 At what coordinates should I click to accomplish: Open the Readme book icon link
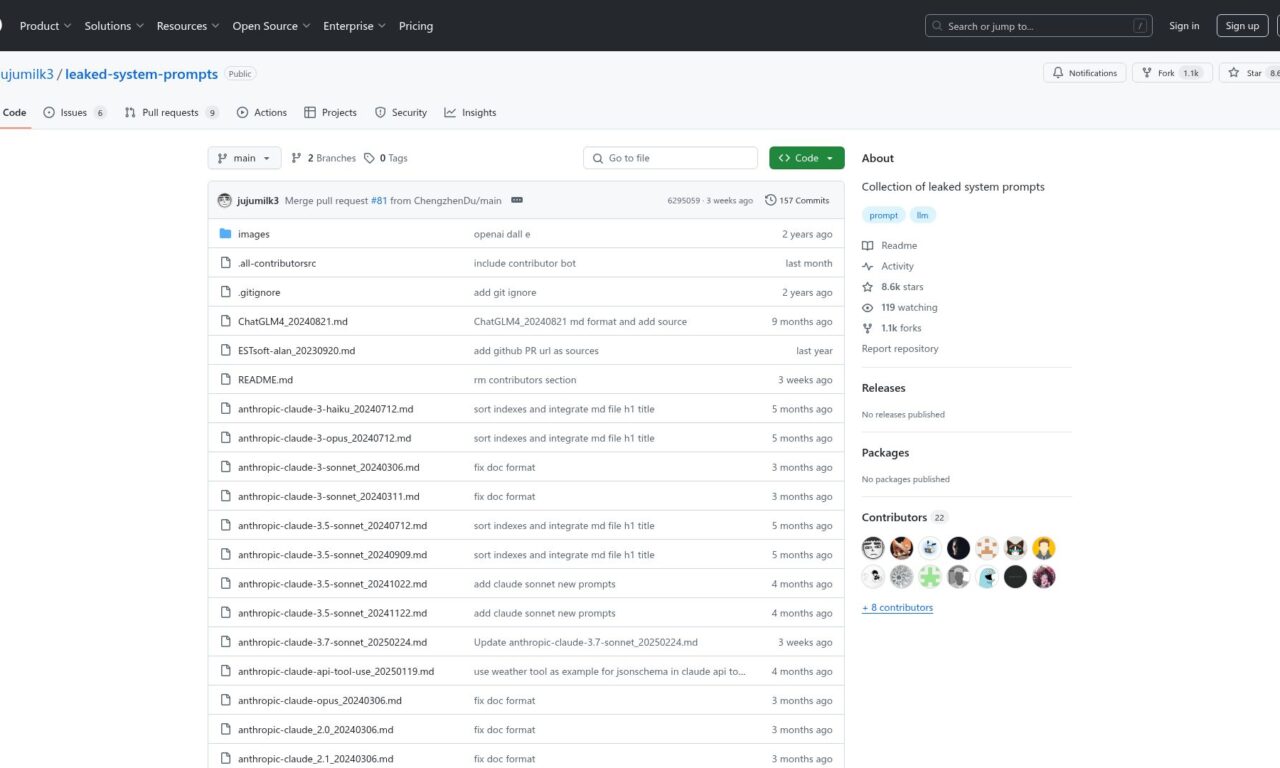pos(867,245)
